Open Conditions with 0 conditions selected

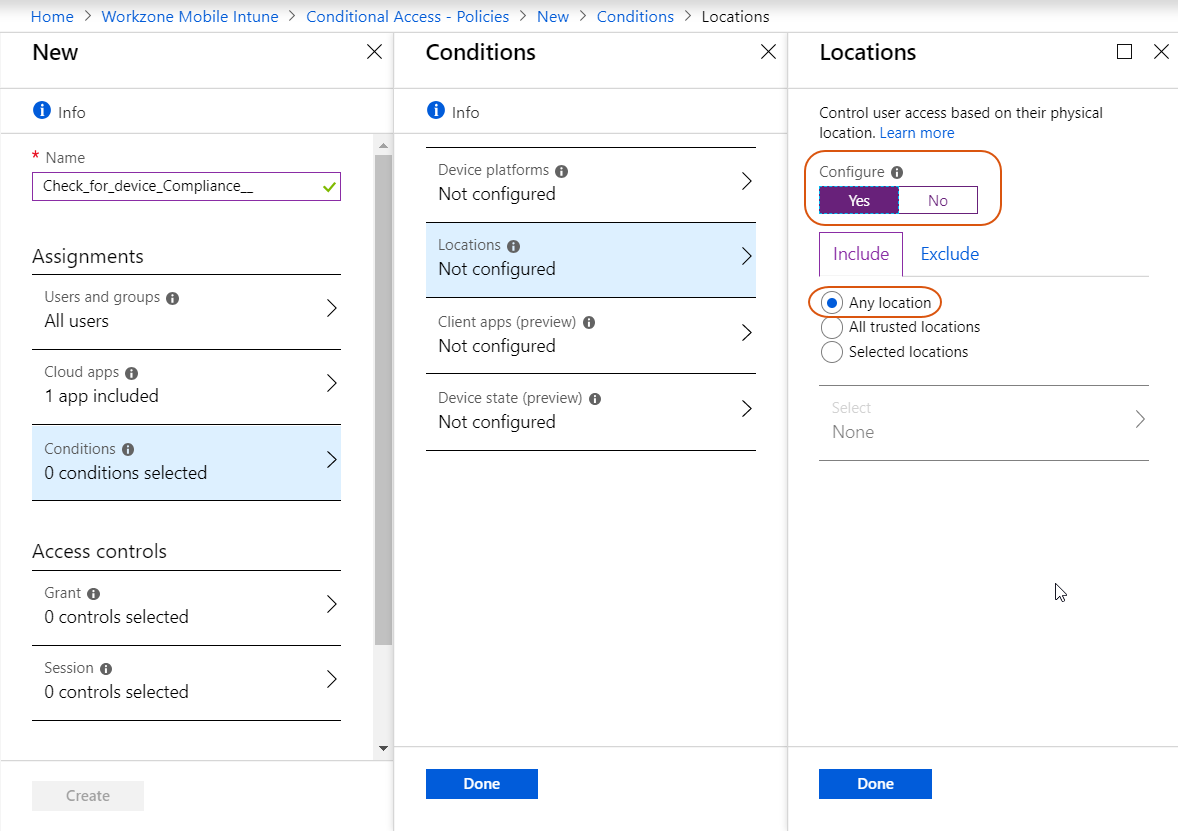[x=186, y=461]
